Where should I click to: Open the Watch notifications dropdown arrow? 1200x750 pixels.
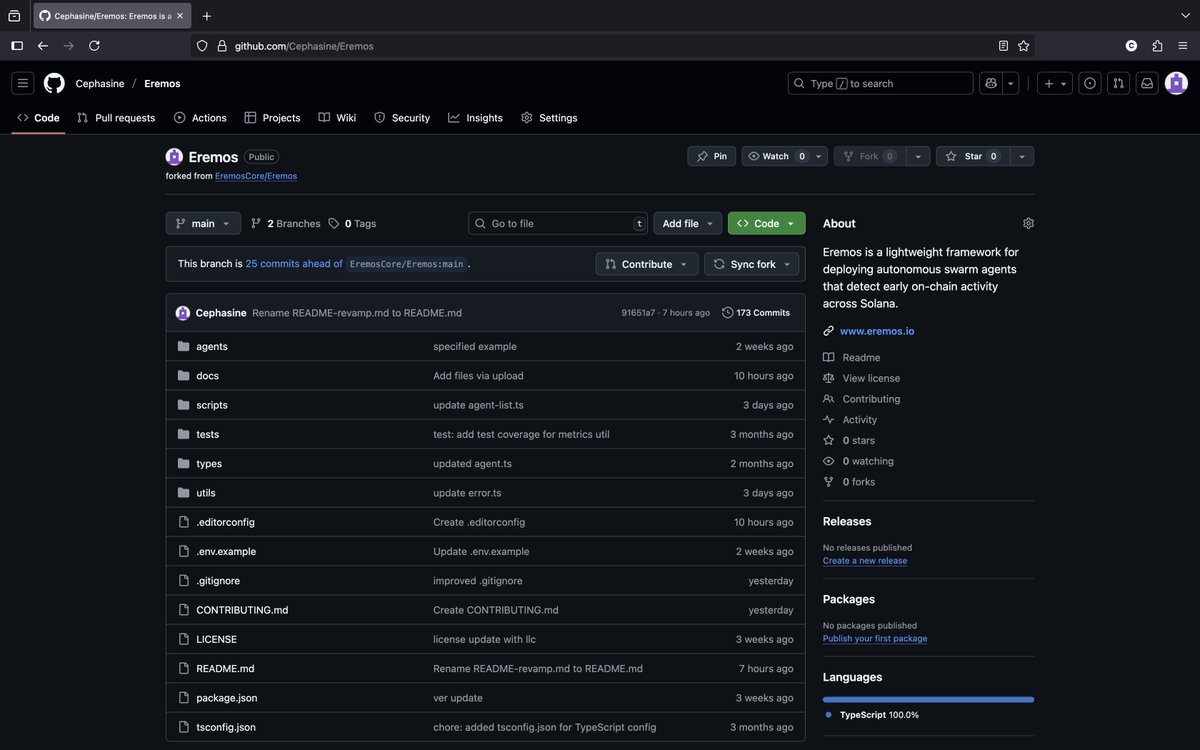click(x=819, y=156)
